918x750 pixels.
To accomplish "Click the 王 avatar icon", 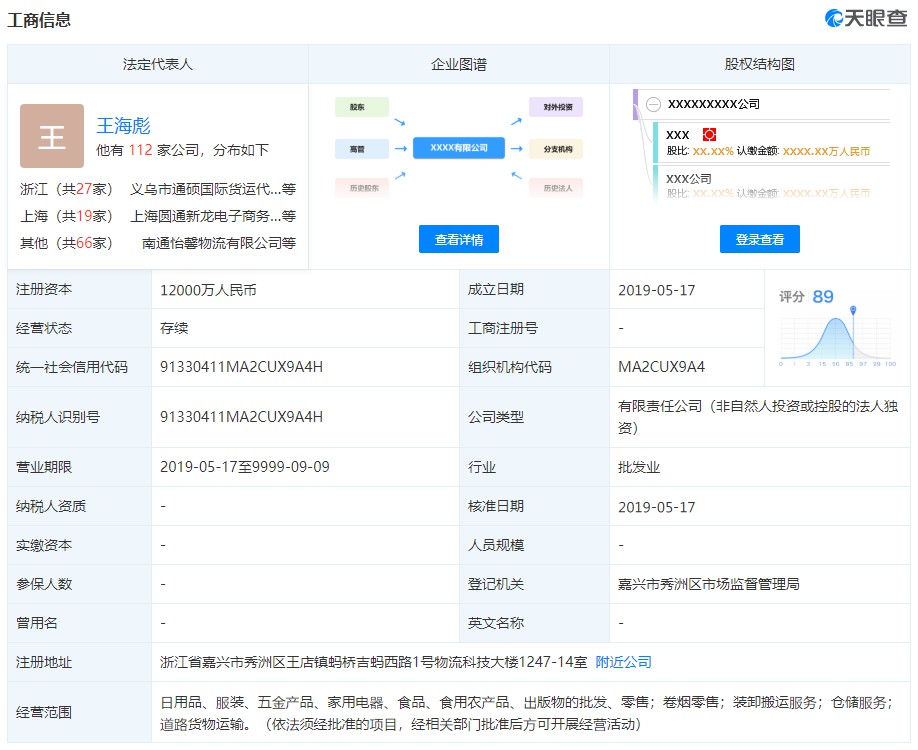I will [x=52, y=135].
